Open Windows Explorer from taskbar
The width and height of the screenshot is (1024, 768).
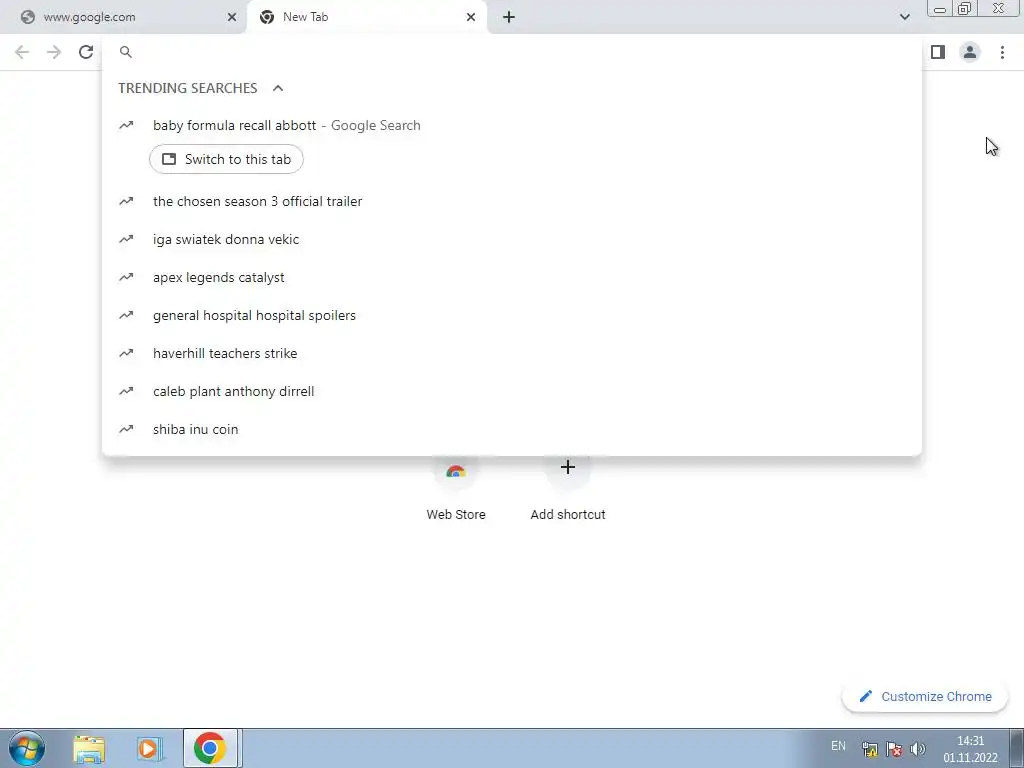coord(89,749)
